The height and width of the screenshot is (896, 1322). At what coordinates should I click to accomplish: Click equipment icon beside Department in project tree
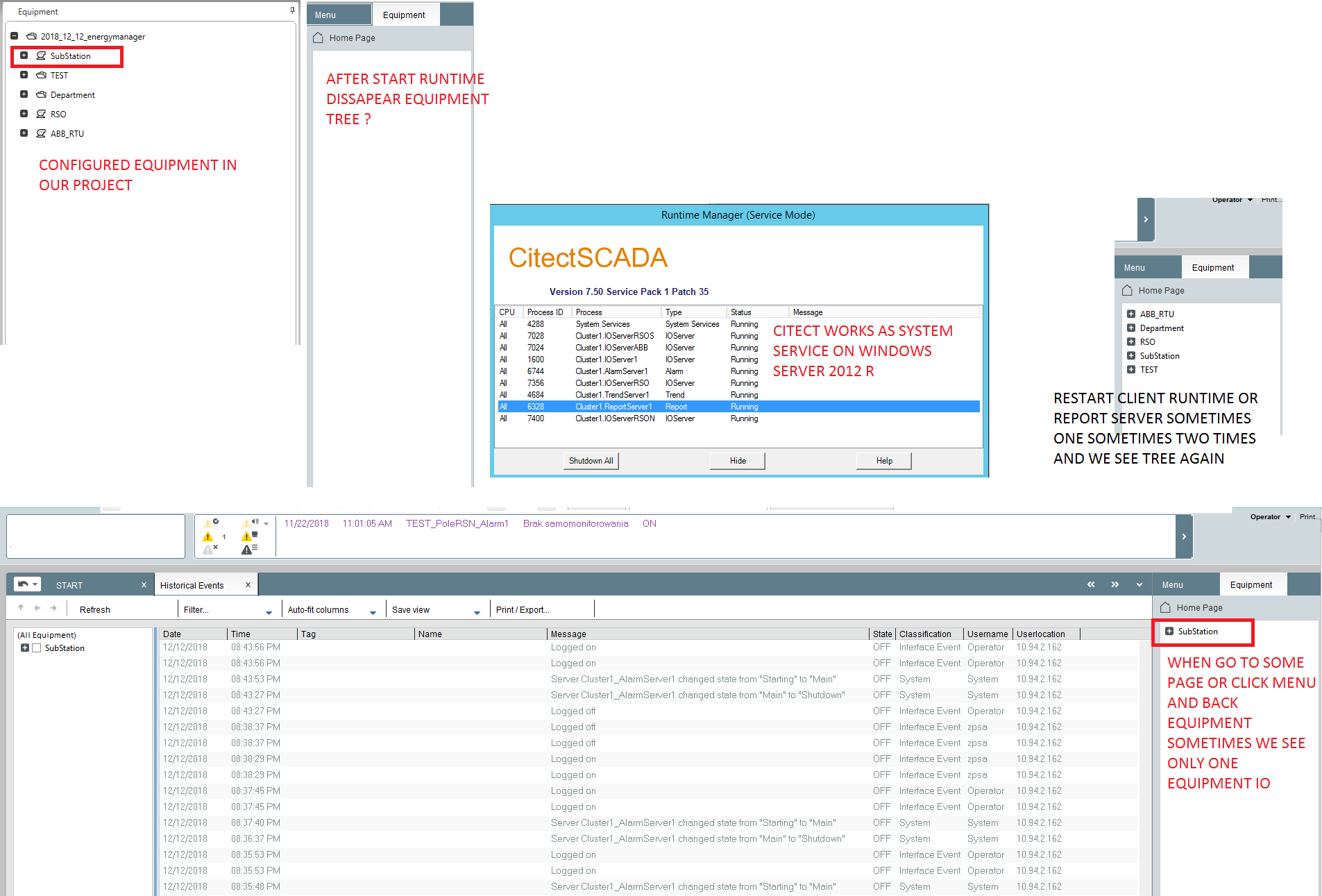point(41,94)
